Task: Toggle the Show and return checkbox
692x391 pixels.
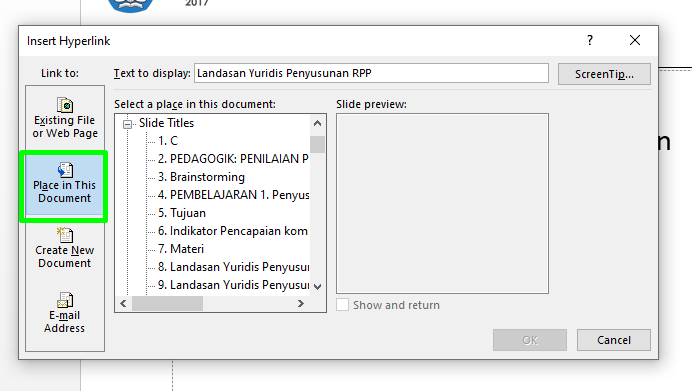Action: [342, 305]
